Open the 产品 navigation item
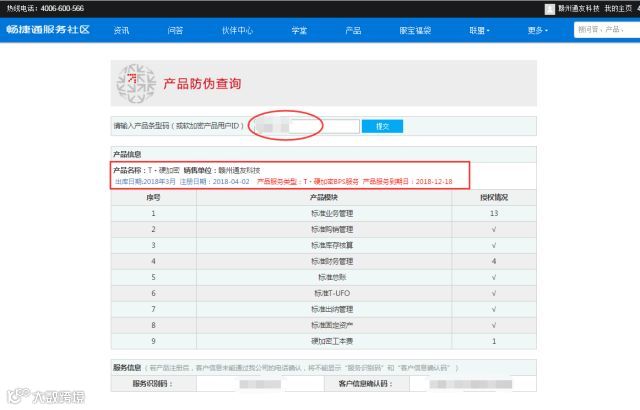Viewport: 640px width, 410px height. tap(353, 30)
